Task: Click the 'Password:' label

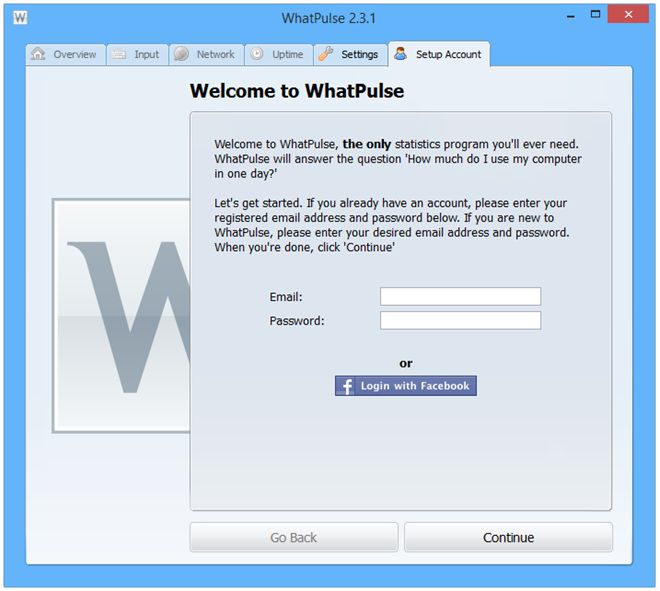Action: pos(297,321)
